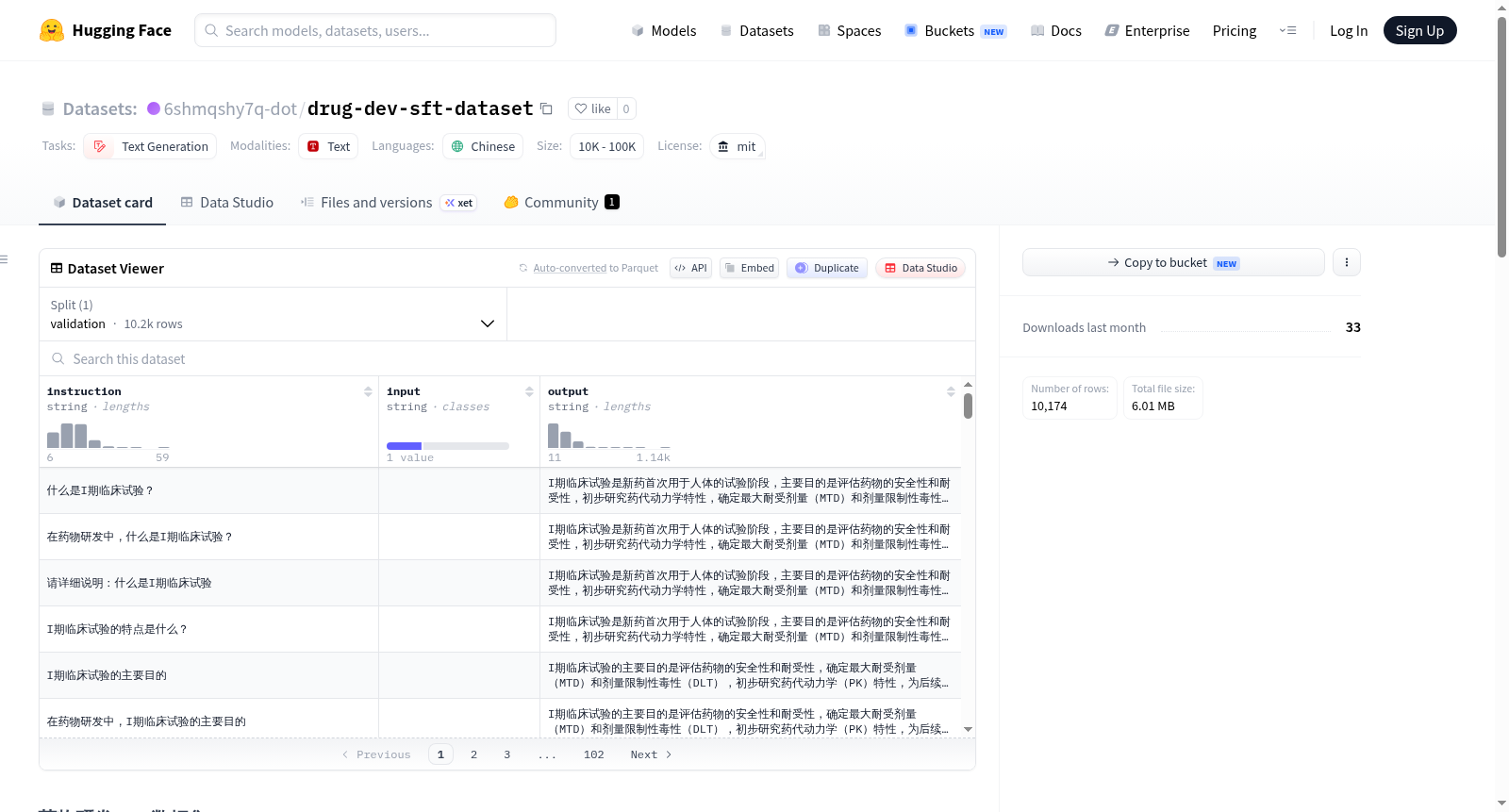Image resolution: width=1509 pixels, height=812 pixels.
Task: Open the Data Studio tab
Action: (227, 203)
